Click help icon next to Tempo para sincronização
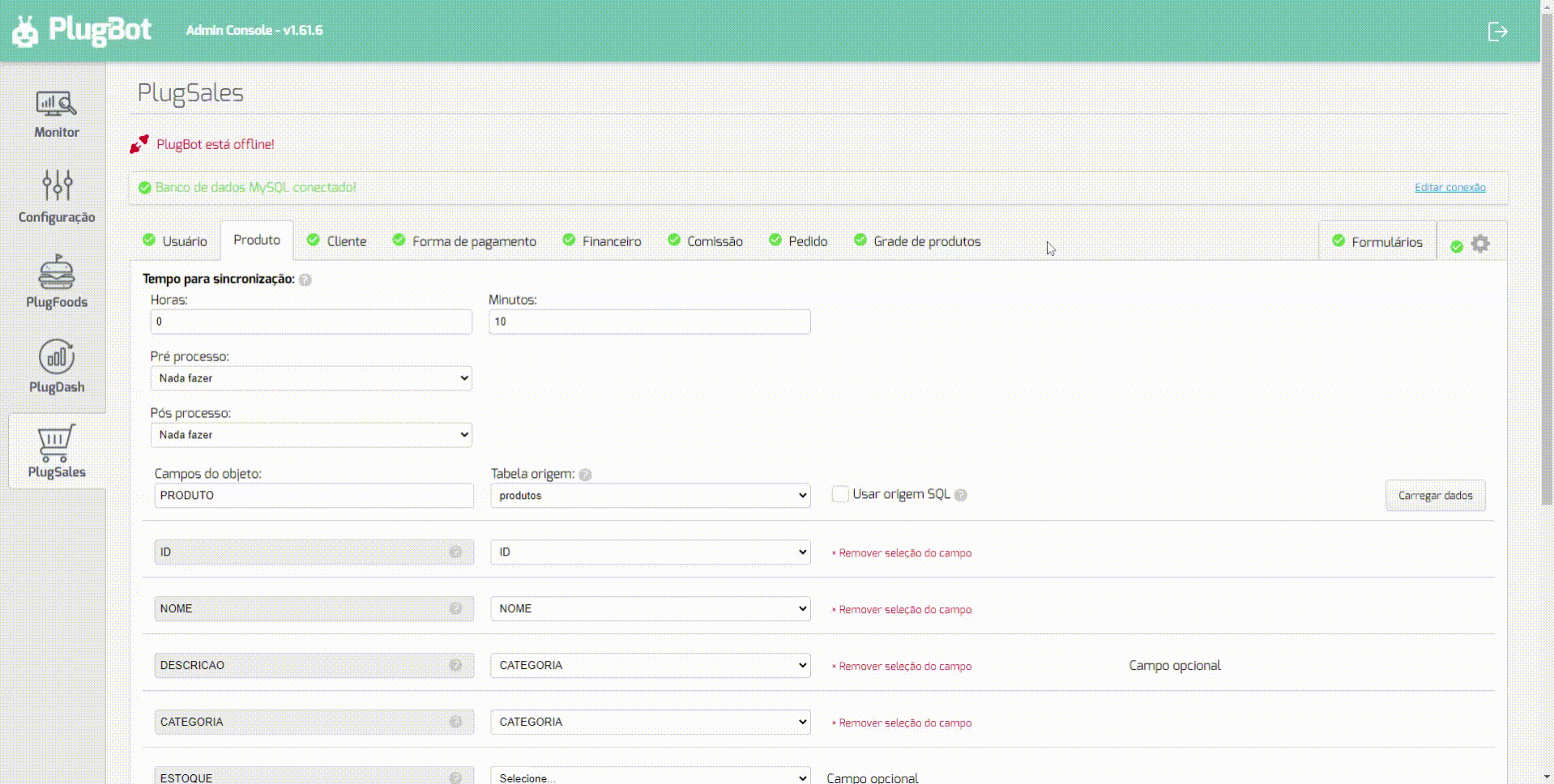1554x784 pixels. pyautogui.click(x=305, y=280)
